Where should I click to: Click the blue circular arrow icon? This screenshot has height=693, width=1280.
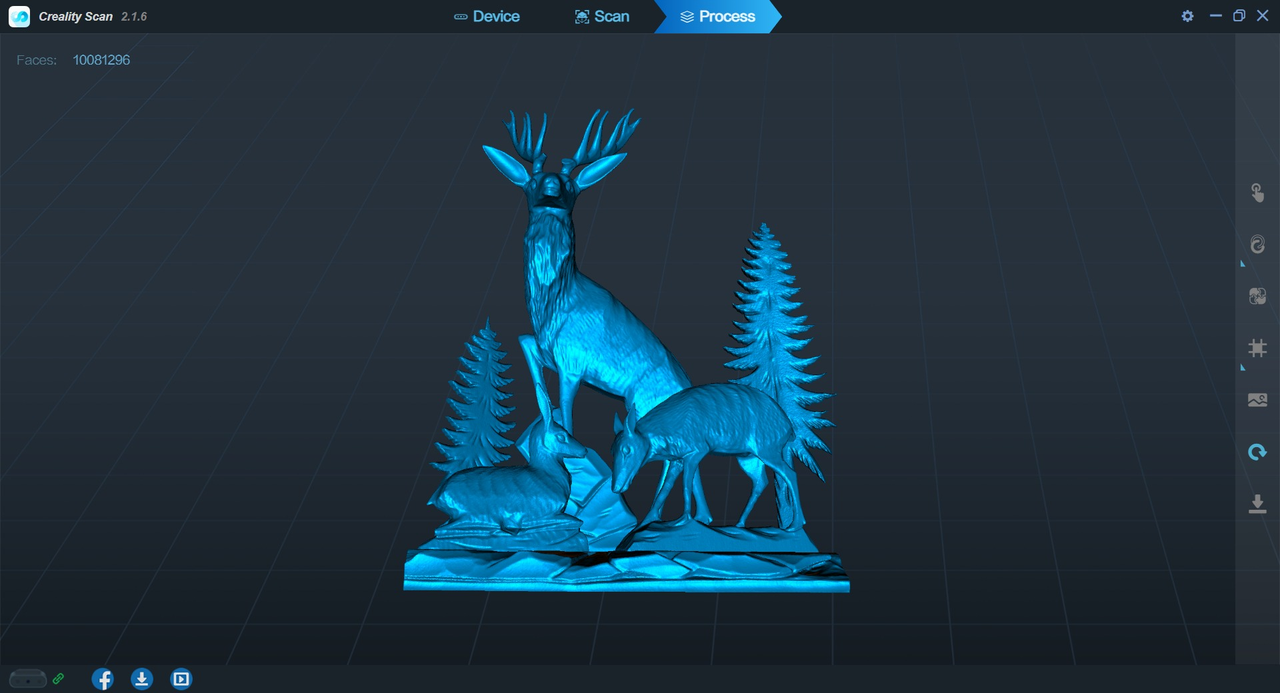[x=1257, y=452]
